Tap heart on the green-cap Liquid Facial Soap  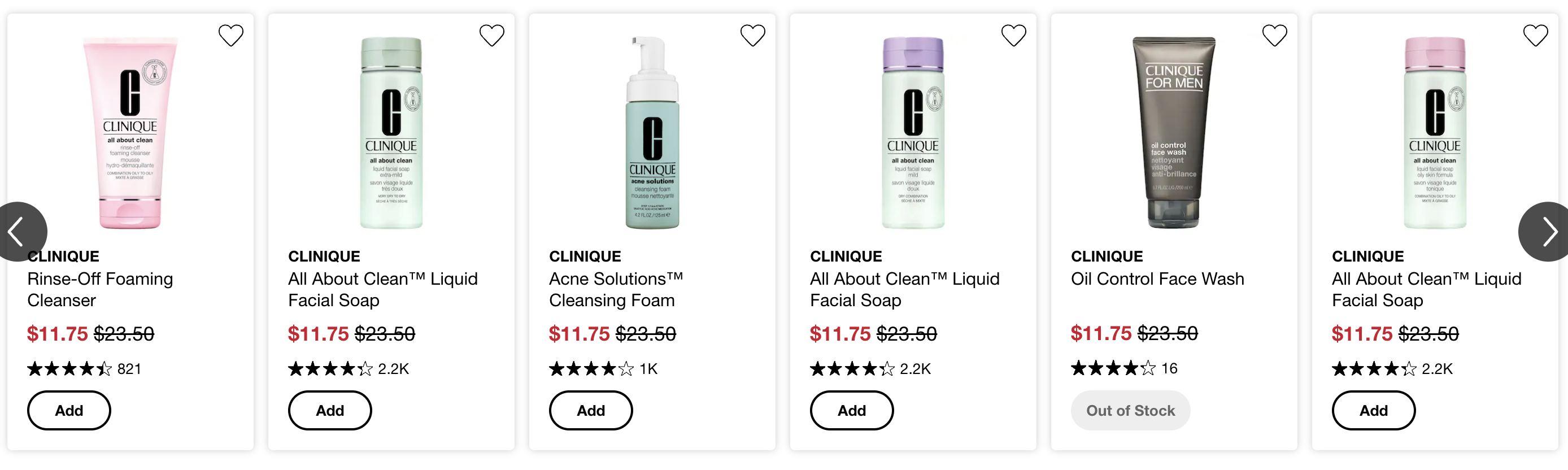(492, 36)
